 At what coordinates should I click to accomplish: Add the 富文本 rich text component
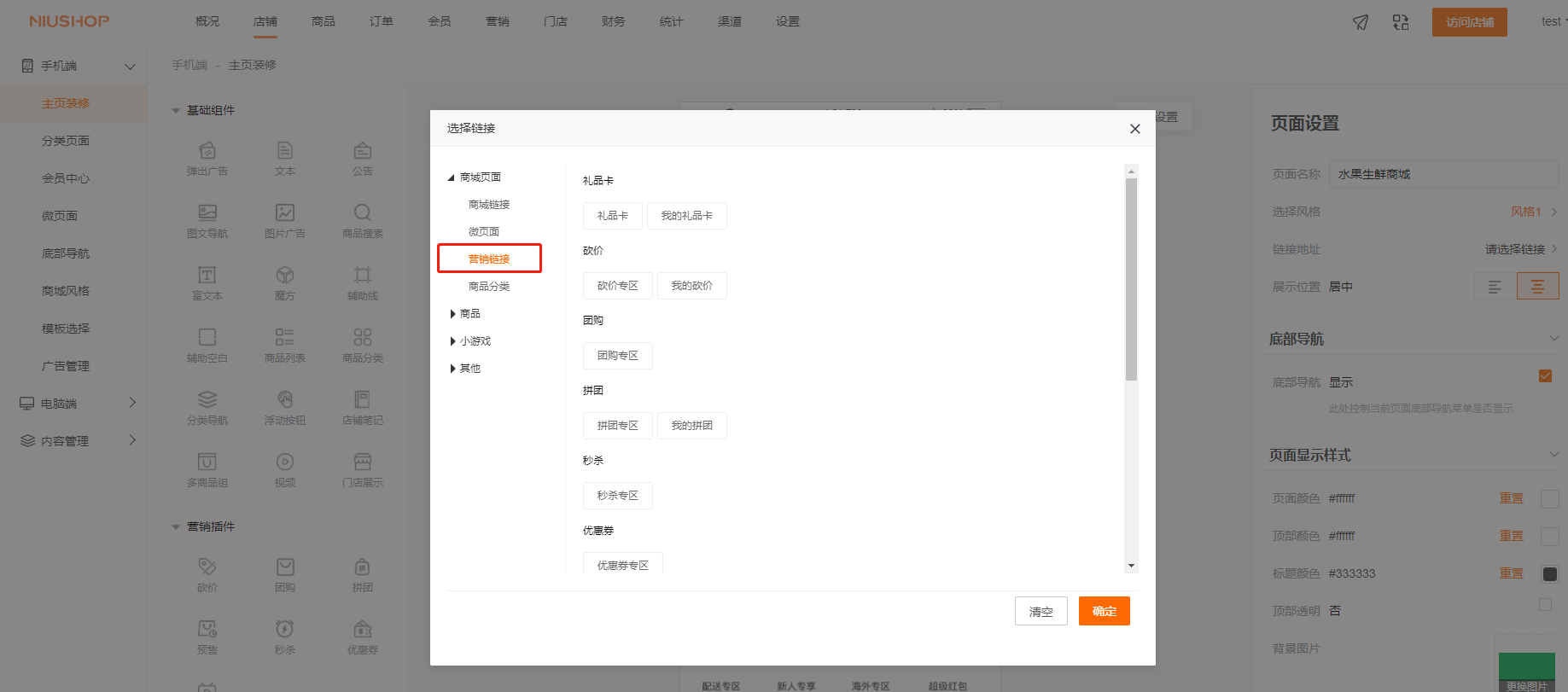pos(207,283)
